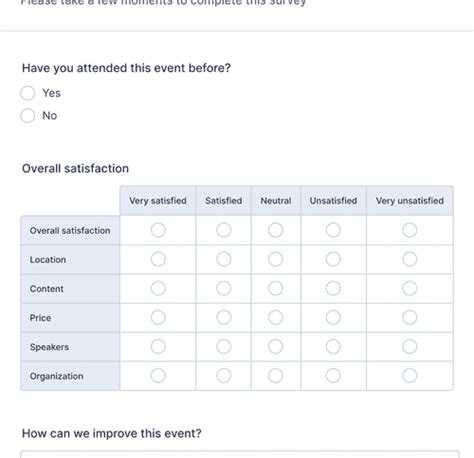This screenshot has width=474, height=458.
Task: Mark Location as Satisfied
Action: click(224, 259)
